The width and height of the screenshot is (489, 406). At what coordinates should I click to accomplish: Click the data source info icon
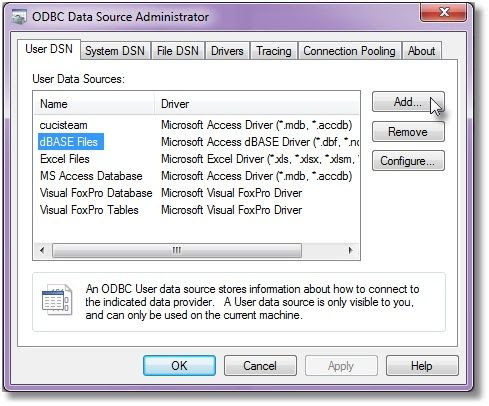pyautogui.click(x=57, y=300)
